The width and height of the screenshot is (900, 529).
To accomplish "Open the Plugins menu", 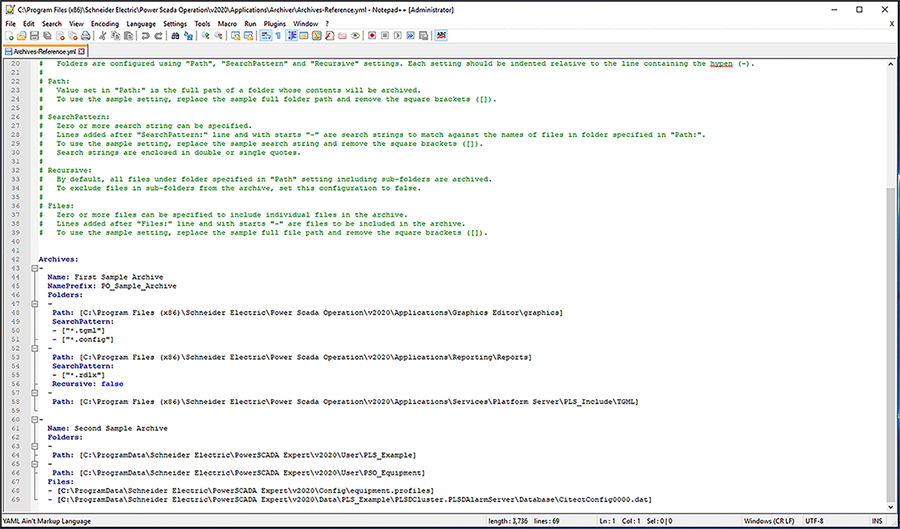I will [x=274, y=22].
